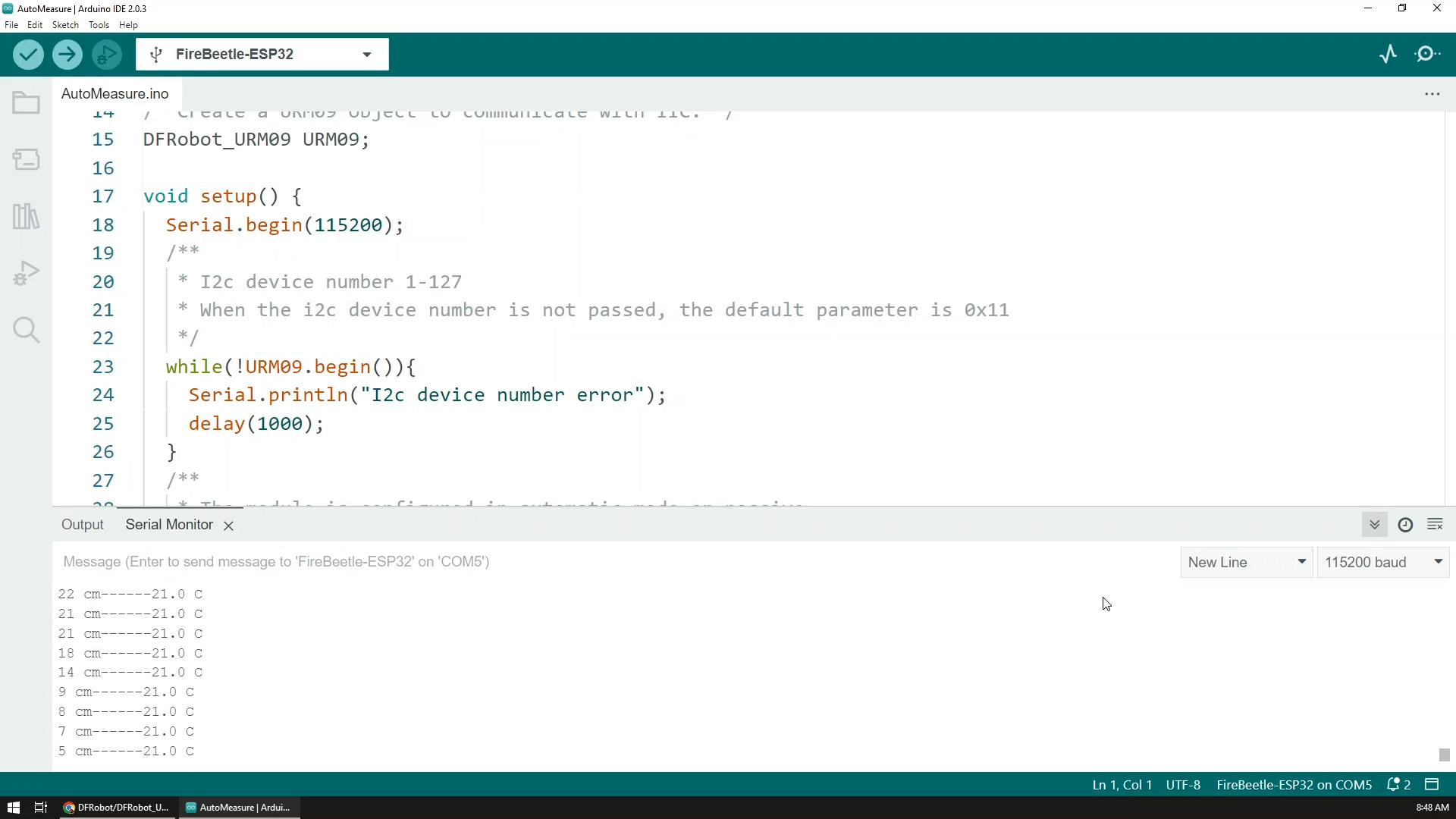Close the Serial Monitor tab

229,525
